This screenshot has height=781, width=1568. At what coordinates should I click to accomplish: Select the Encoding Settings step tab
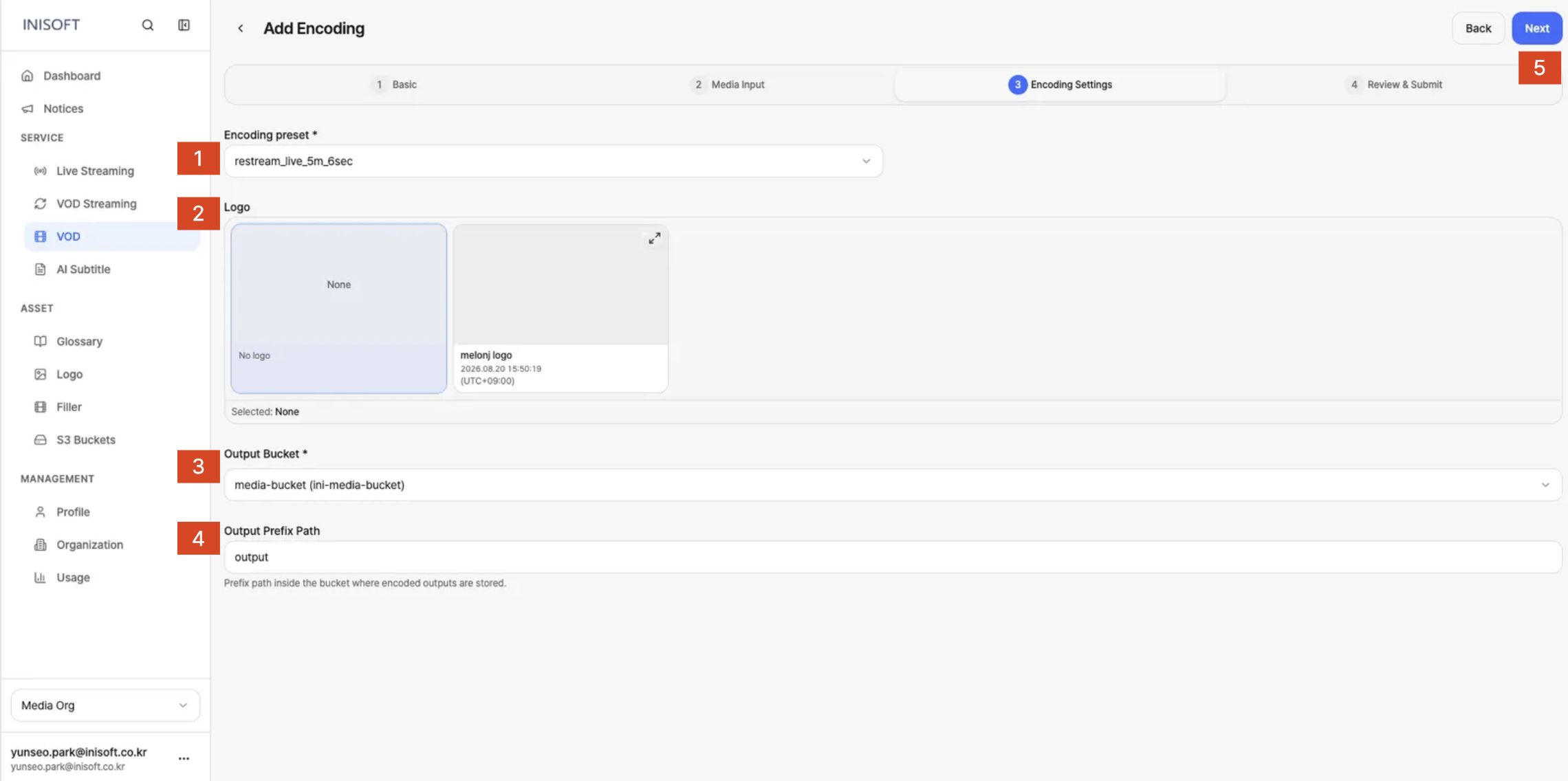coord(1060,85)
